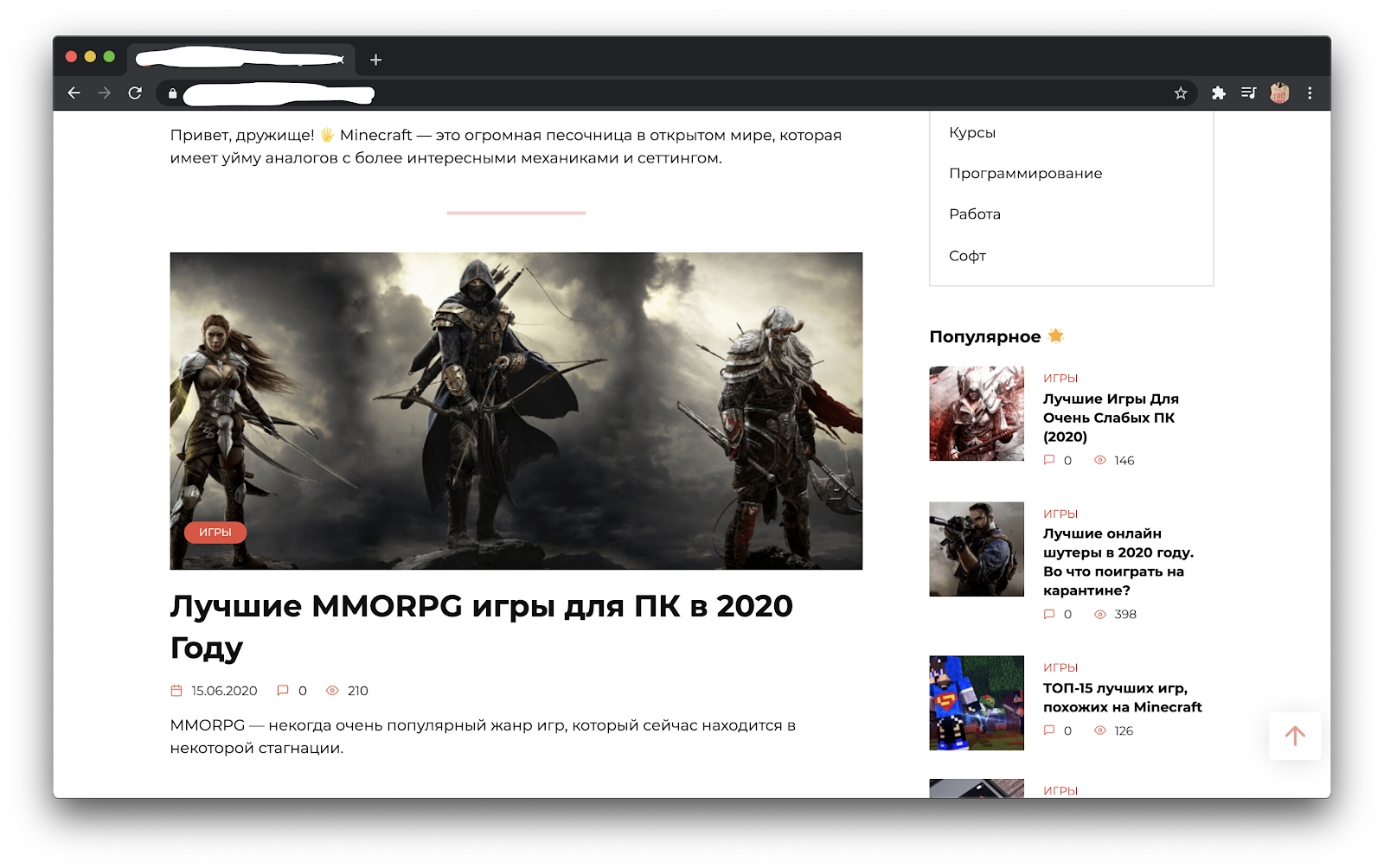Open the online shooters 2020 article thumbnail

coord(977,549)
